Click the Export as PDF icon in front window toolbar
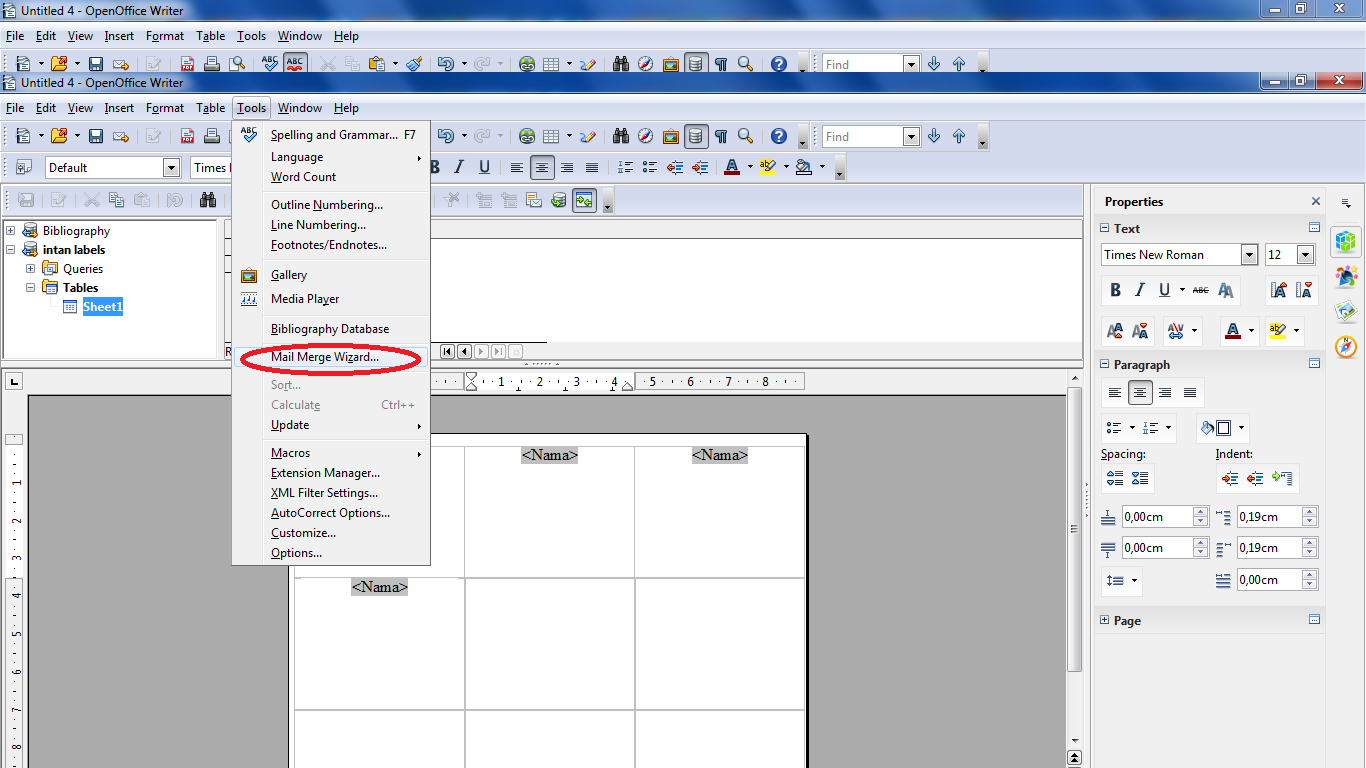The width and height of the screenshot is (1366, 768). click(187, 137)
